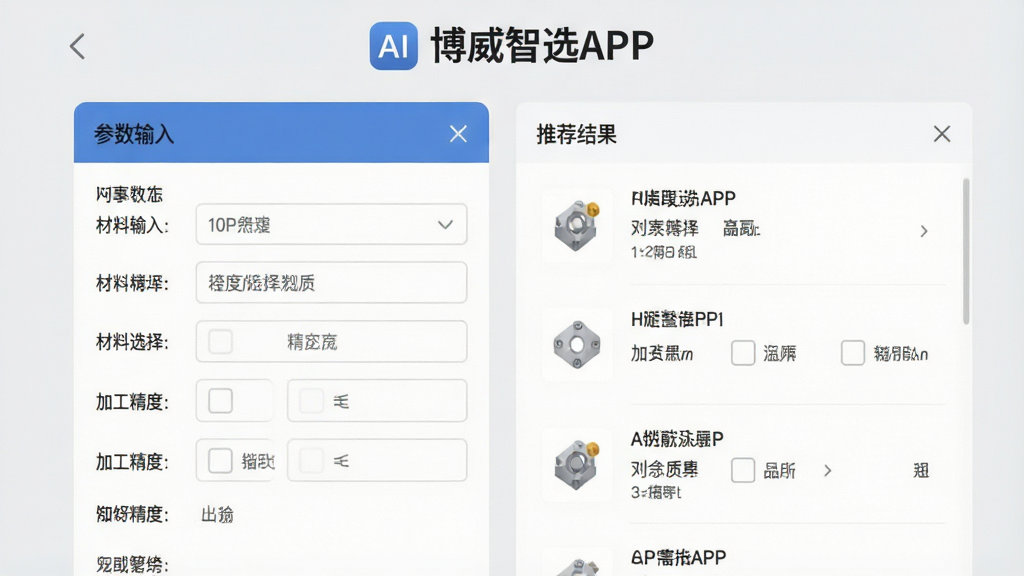Click the 博威智选APP title
Viewport: 1024px width, 576px height.
click(x=542, y=46)
